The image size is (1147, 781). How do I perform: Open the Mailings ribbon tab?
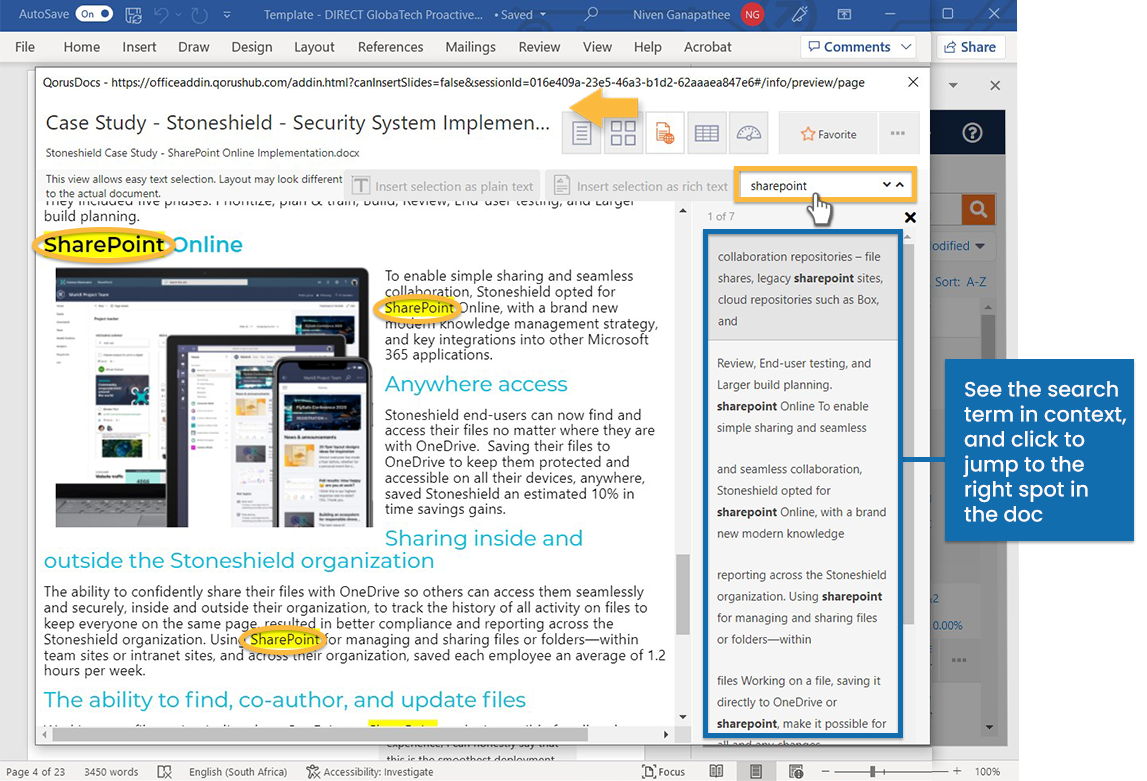click(x=470, y=46)
